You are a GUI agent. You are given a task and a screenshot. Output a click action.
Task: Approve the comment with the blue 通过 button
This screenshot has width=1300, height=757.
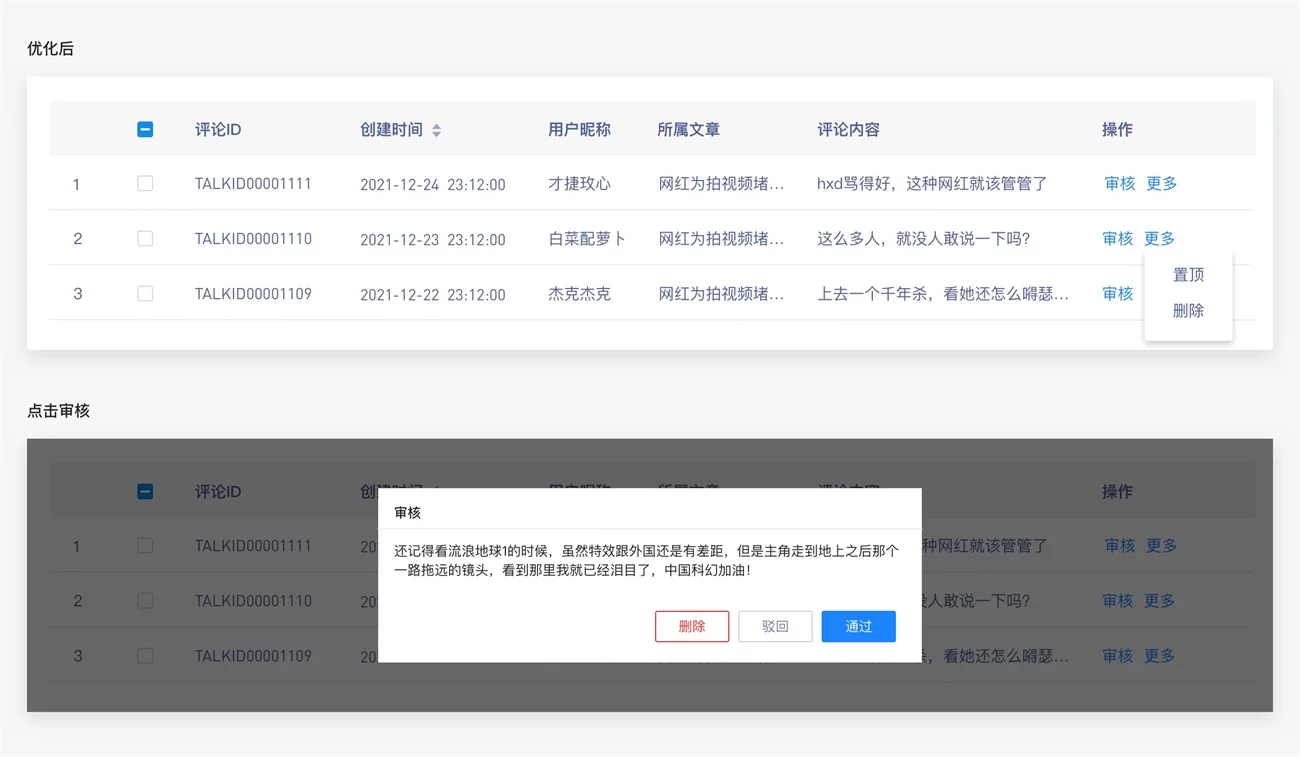click(858, 627)
